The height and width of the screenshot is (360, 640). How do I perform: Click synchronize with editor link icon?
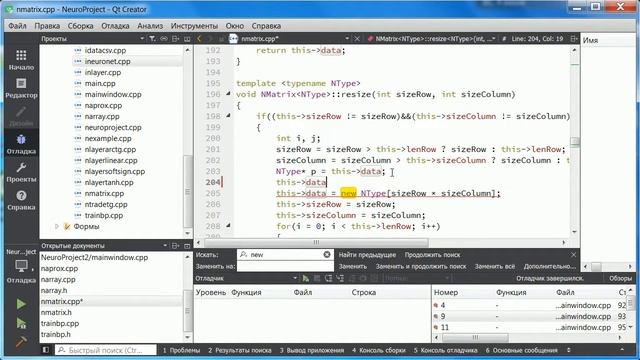164,39
